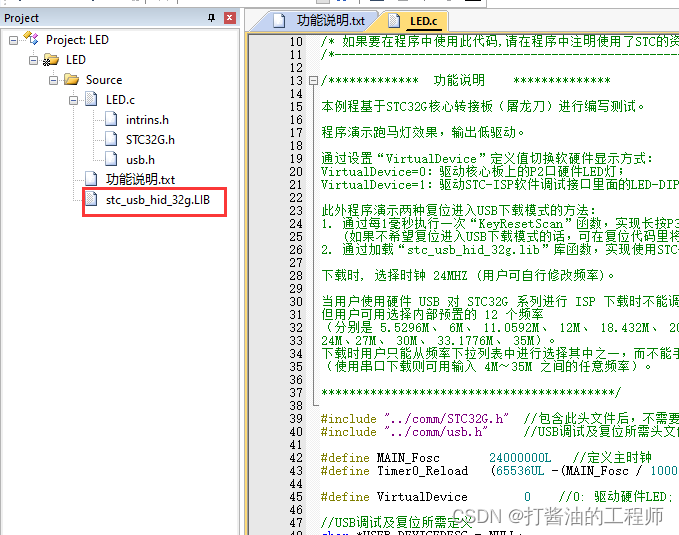
Task: Click the VirtualDevice define on line 45
Action: (422, 497)
